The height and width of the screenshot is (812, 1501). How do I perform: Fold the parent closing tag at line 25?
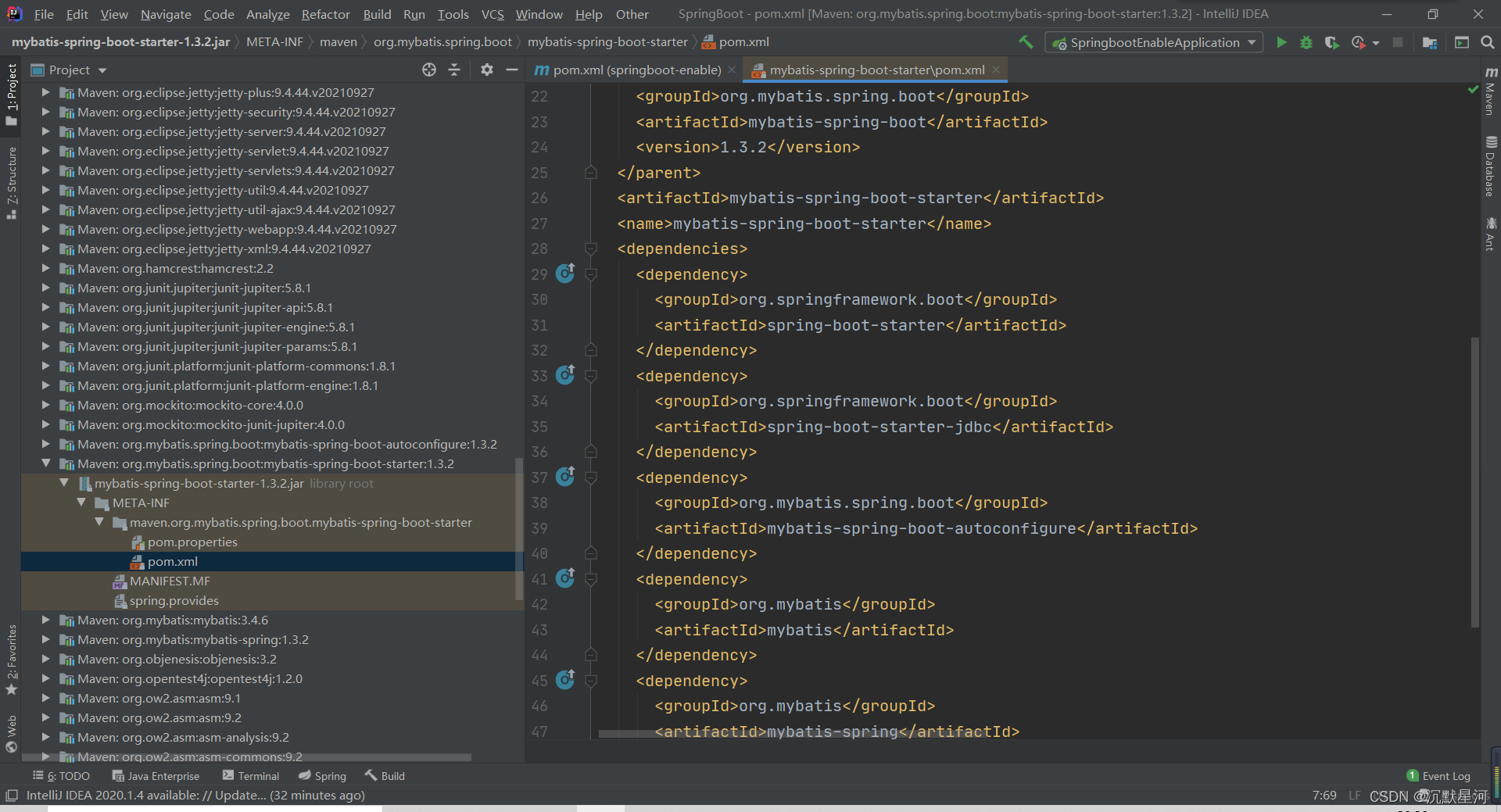coord(591,173)
